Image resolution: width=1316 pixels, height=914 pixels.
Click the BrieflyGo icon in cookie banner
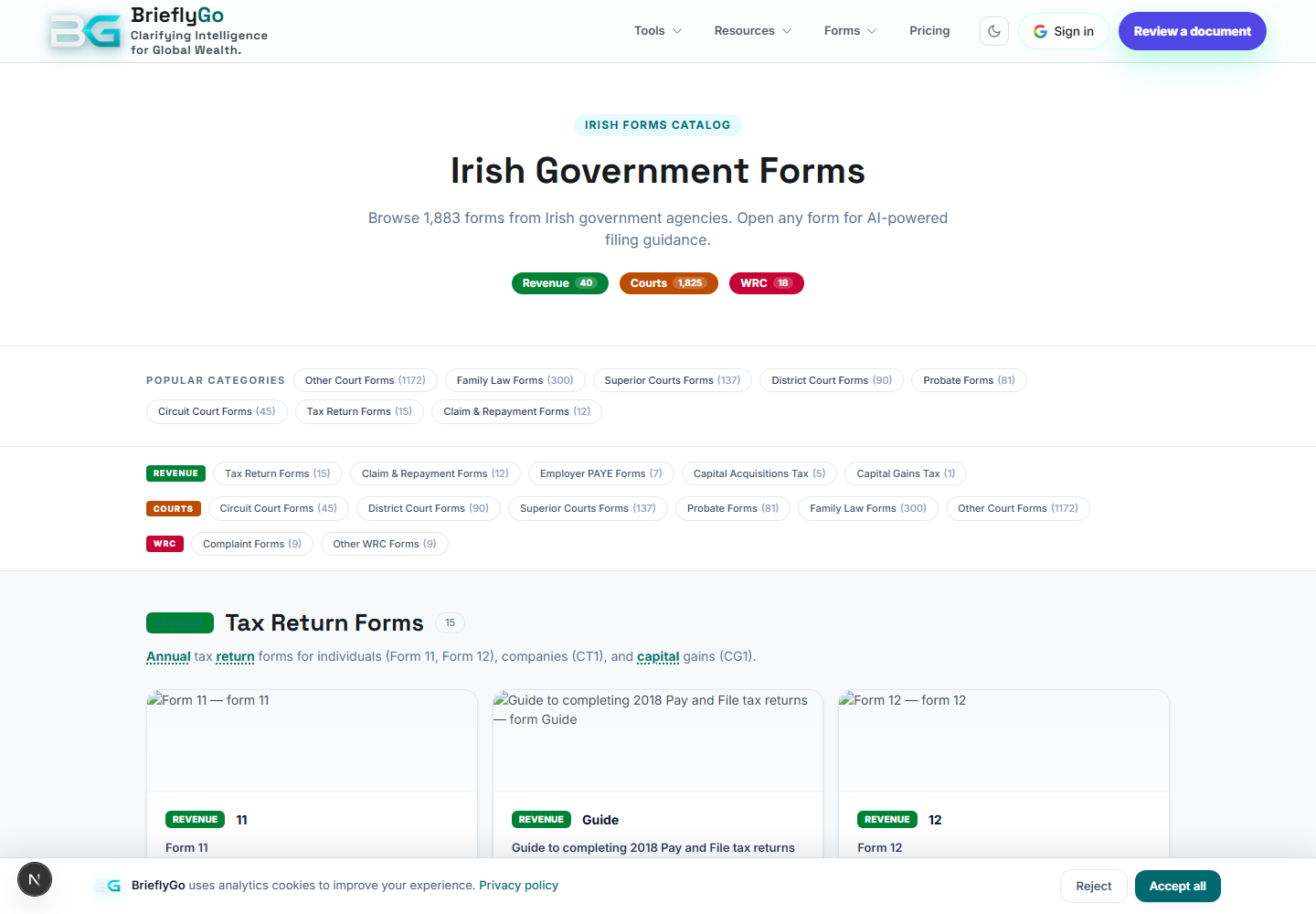pyautogui.click(x=109, y=886)
